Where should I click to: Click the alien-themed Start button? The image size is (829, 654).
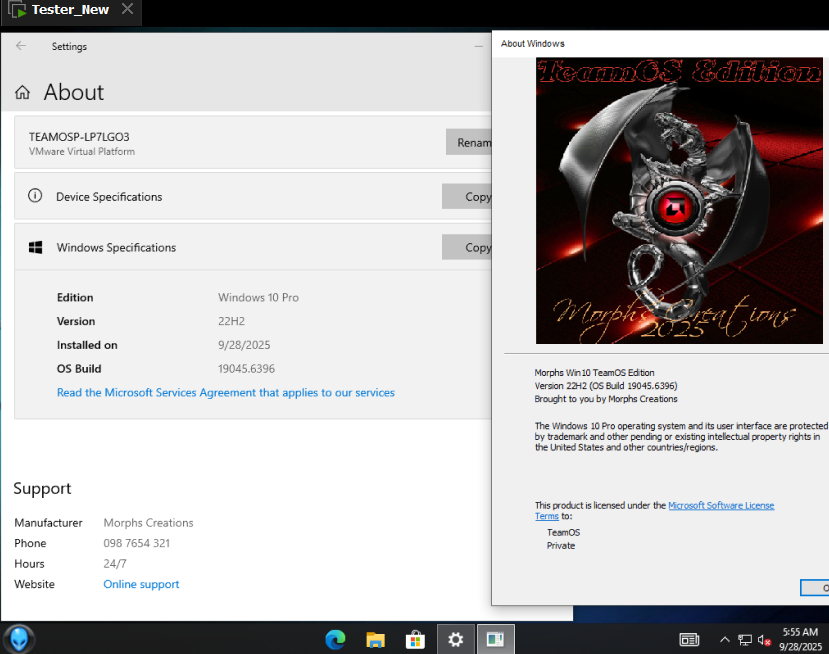[x=19, y=639]
